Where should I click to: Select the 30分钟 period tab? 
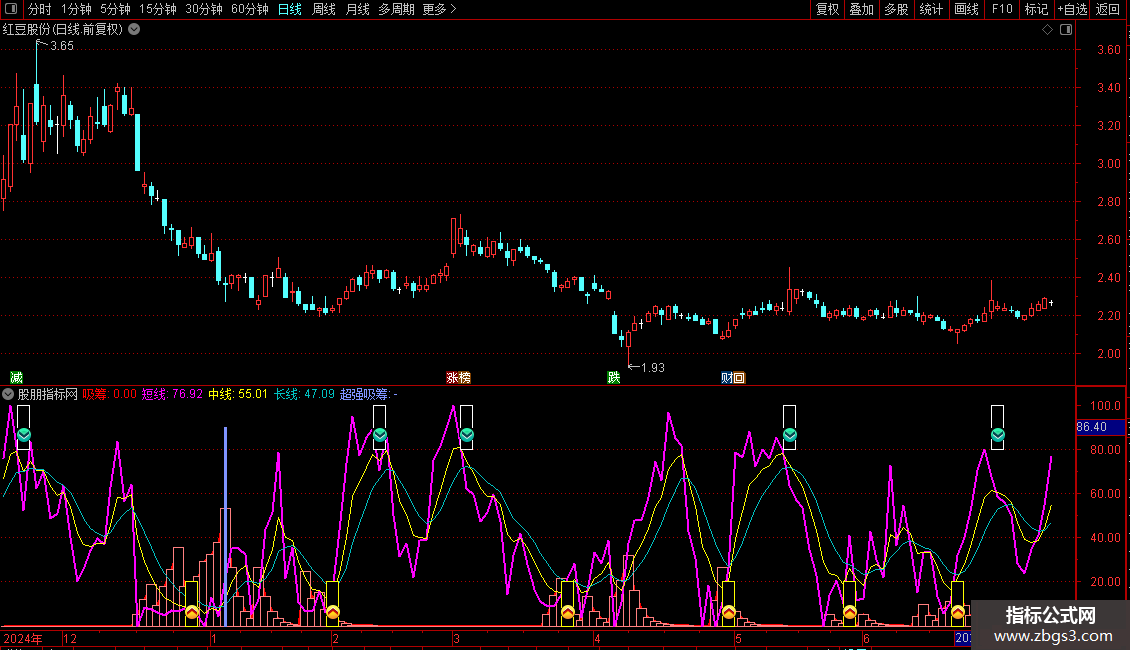point(203,9)
